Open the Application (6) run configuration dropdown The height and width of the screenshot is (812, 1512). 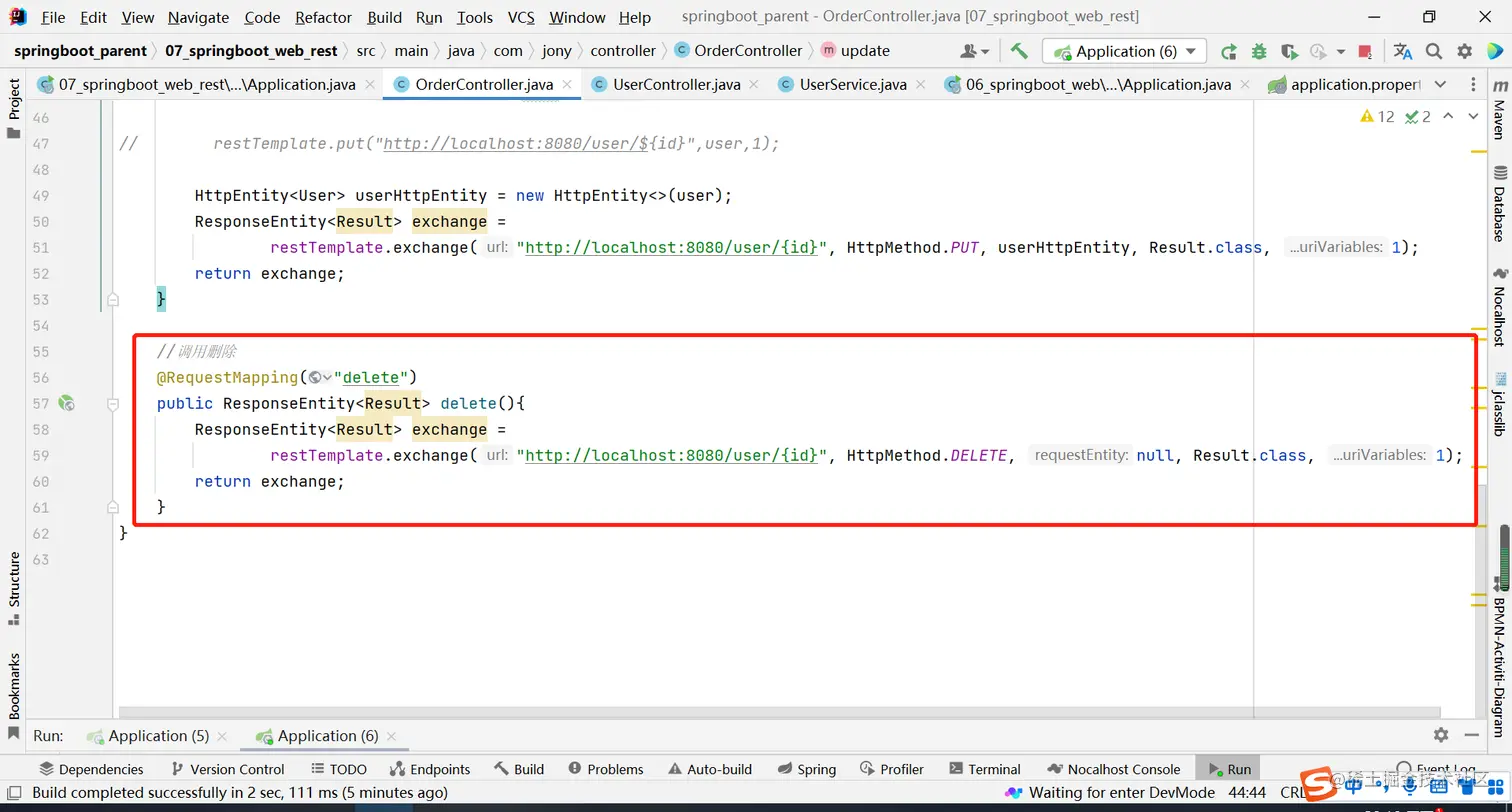pos(1125,51)
